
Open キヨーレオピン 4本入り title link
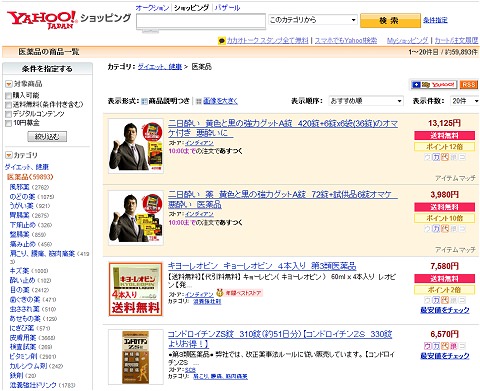(x=262, y=266)
